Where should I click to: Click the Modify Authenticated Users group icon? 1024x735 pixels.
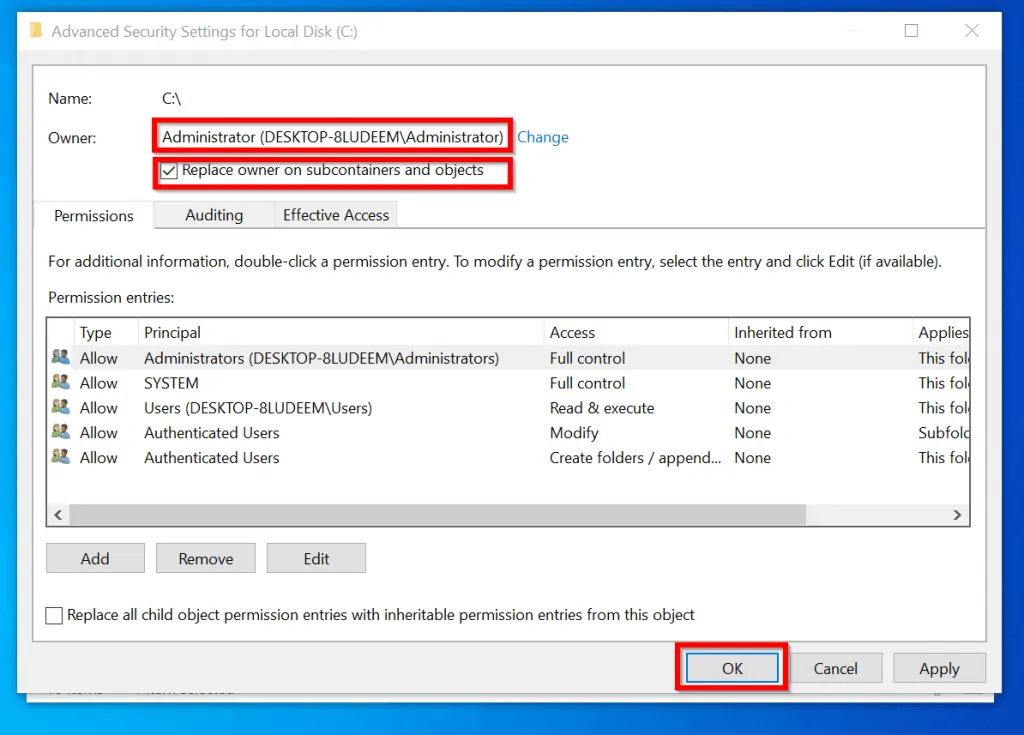61,431
